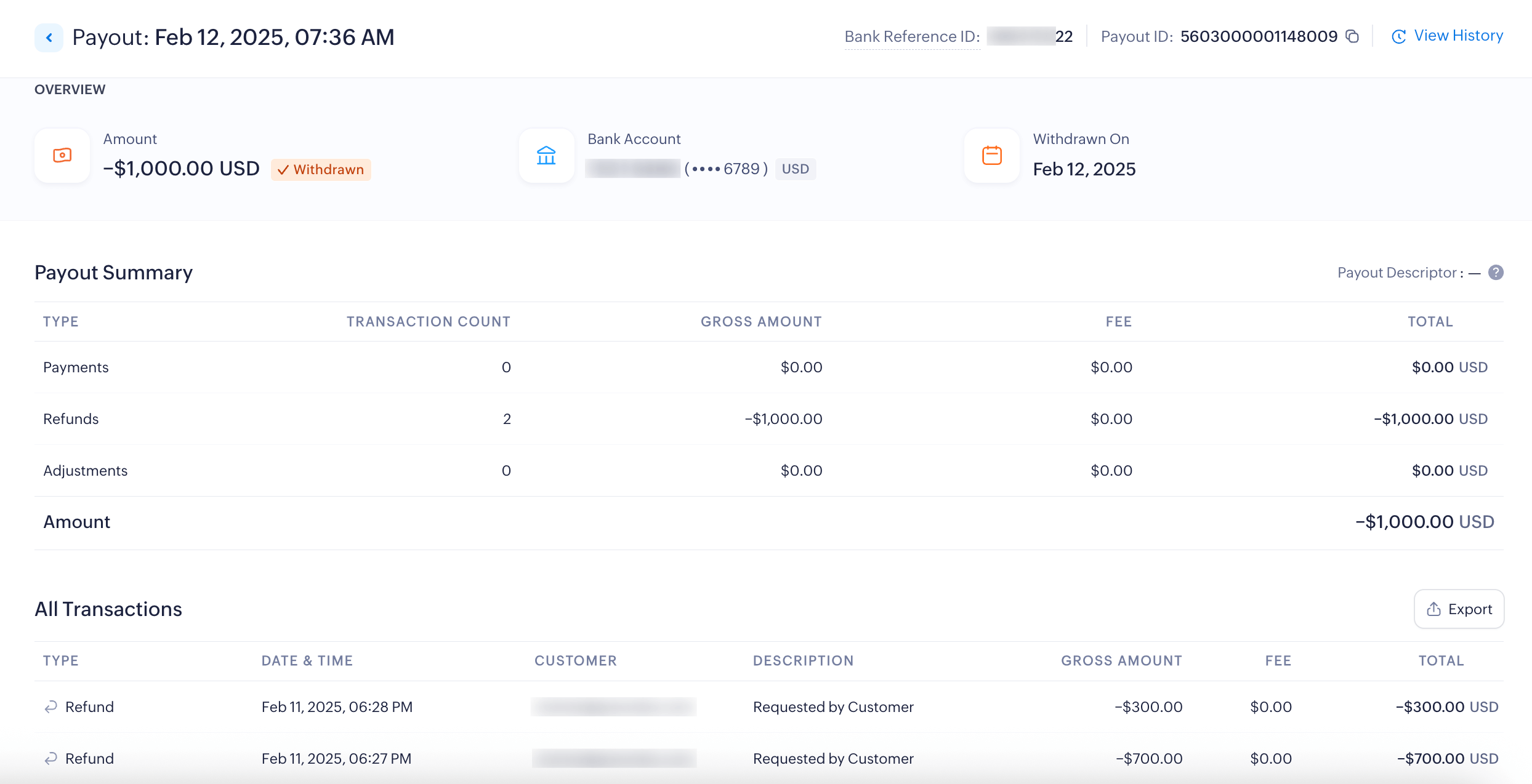Screen dimensions: 1532x784
Task: Click the Amount cash icon tile
Action: tap(62, 156)
